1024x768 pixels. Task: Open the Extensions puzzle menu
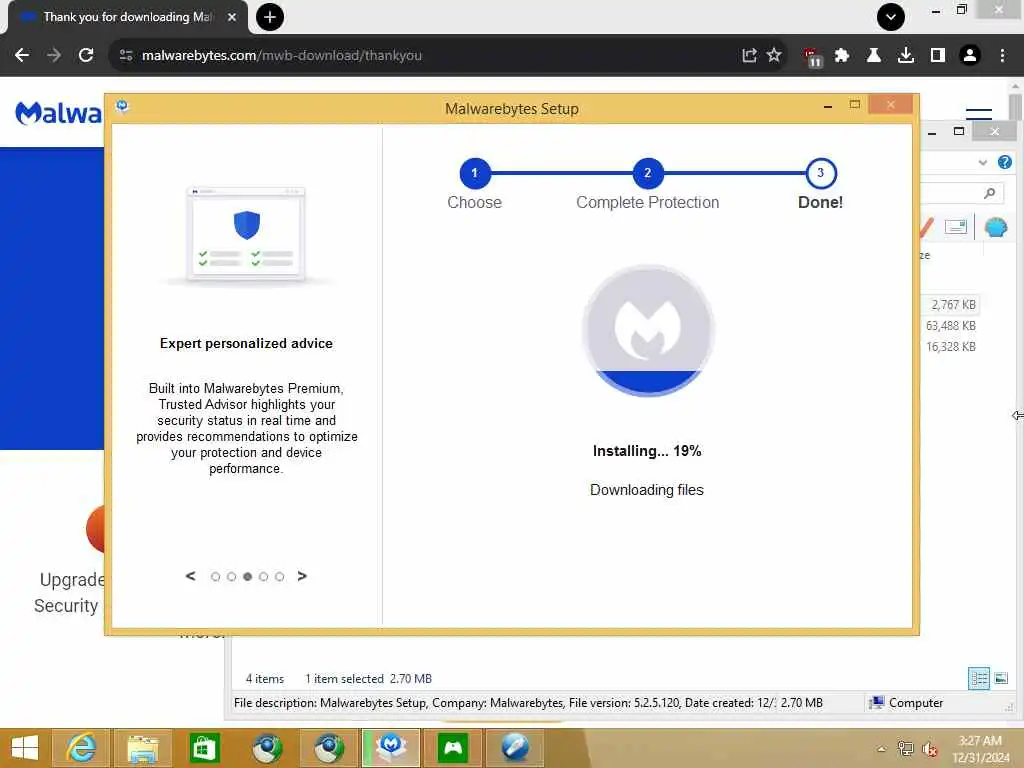click(842, 56)
